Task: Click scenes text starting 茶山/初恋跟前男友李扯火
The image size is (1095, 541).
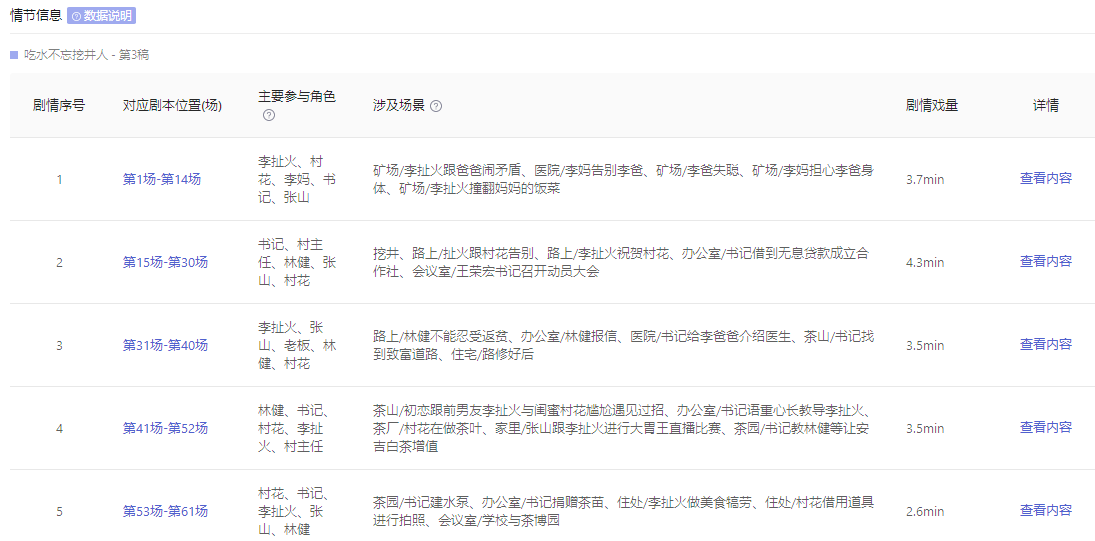Action: (x=622, y=428)
